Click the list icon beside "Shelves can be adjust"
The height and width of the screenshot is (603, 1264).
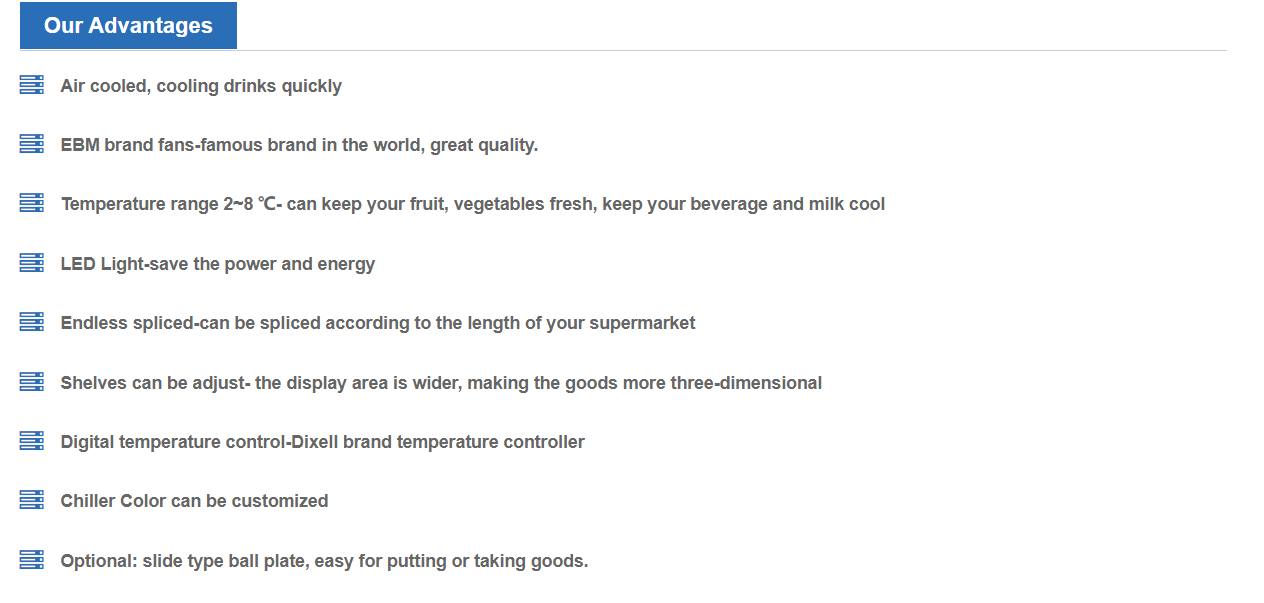[32, 382]
